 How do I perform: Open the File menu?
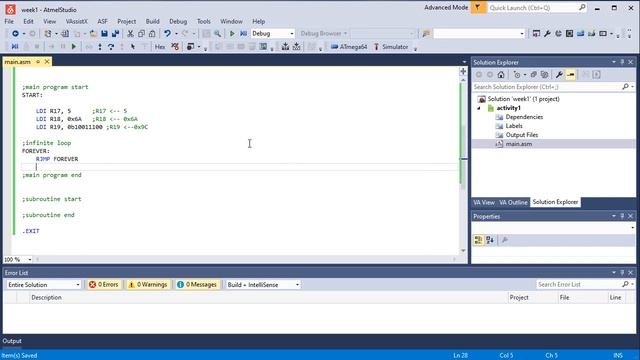tap(9, 21)
